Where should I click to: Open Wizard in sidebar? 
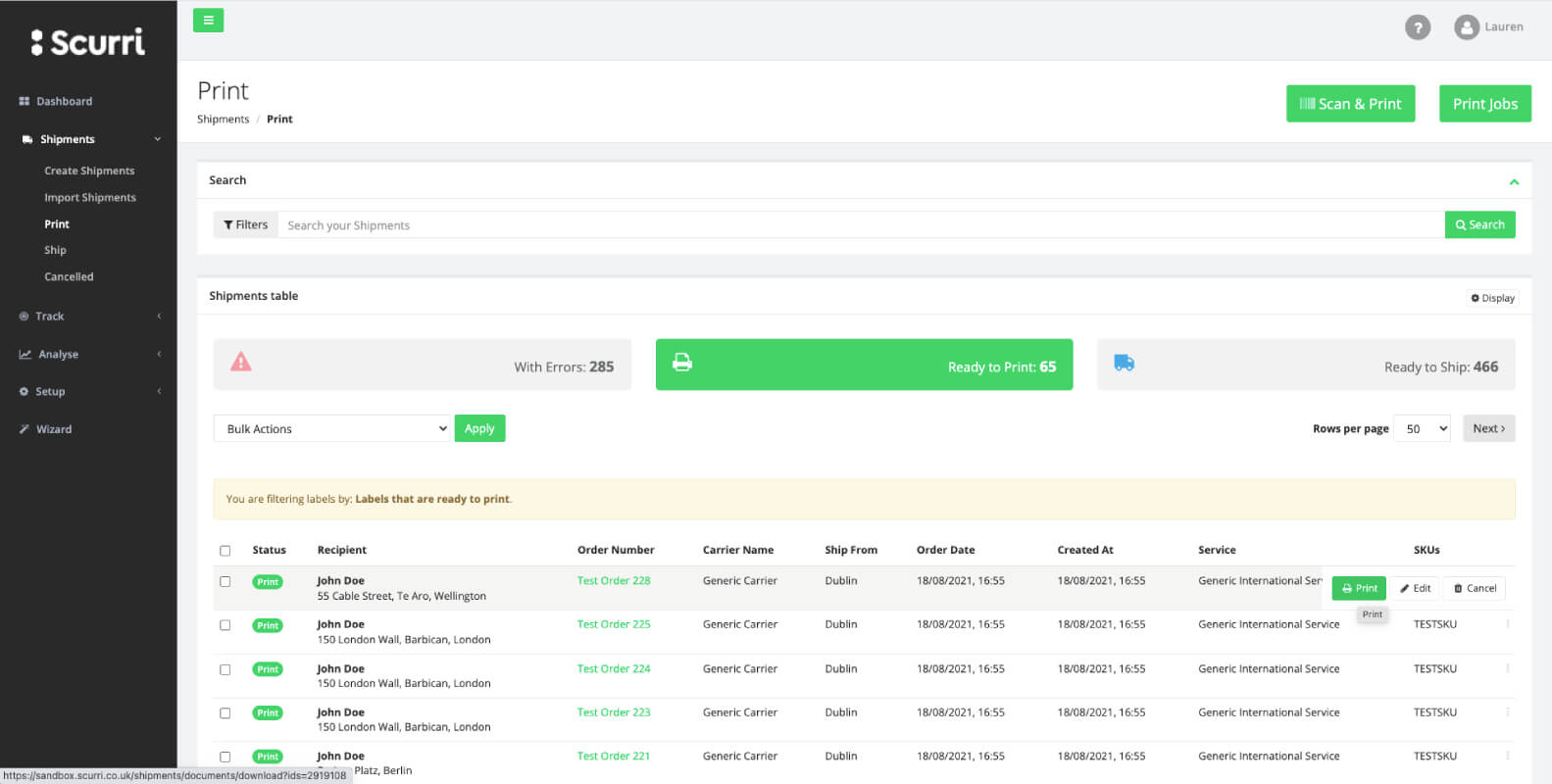45,429
